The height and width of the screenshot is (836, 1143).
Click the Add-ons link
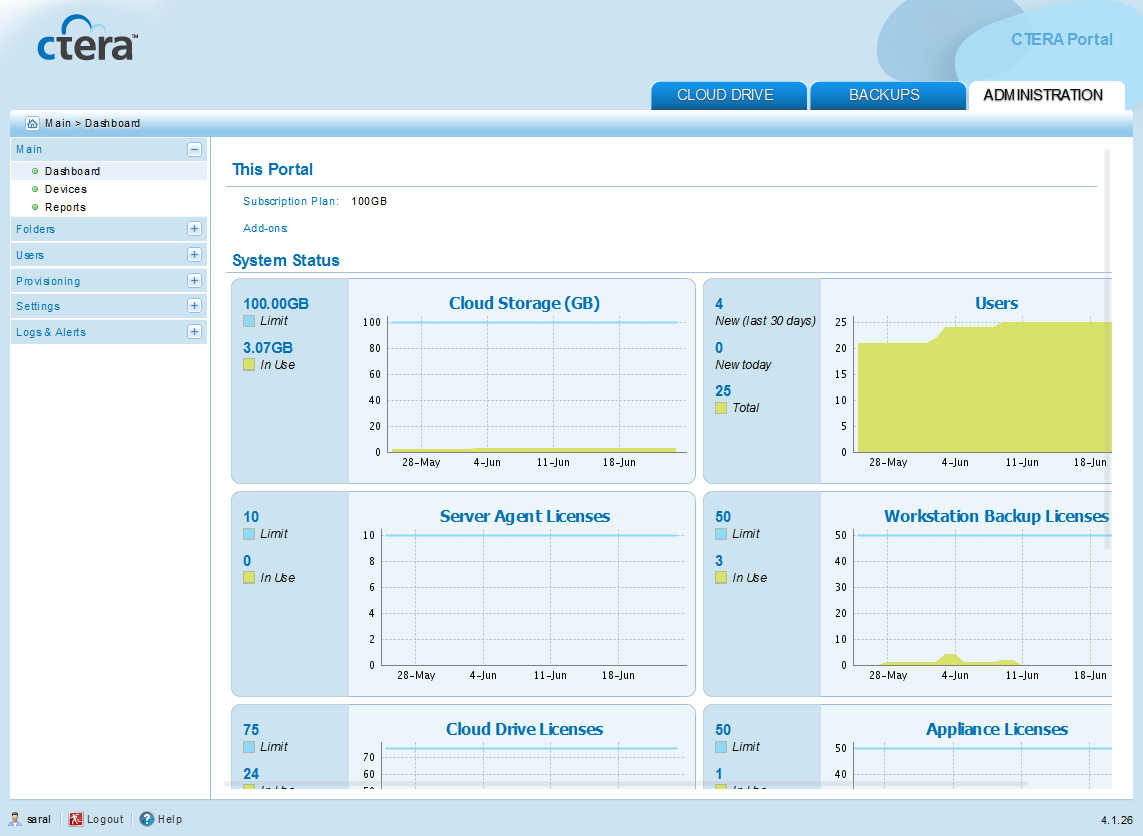(265, 228)
